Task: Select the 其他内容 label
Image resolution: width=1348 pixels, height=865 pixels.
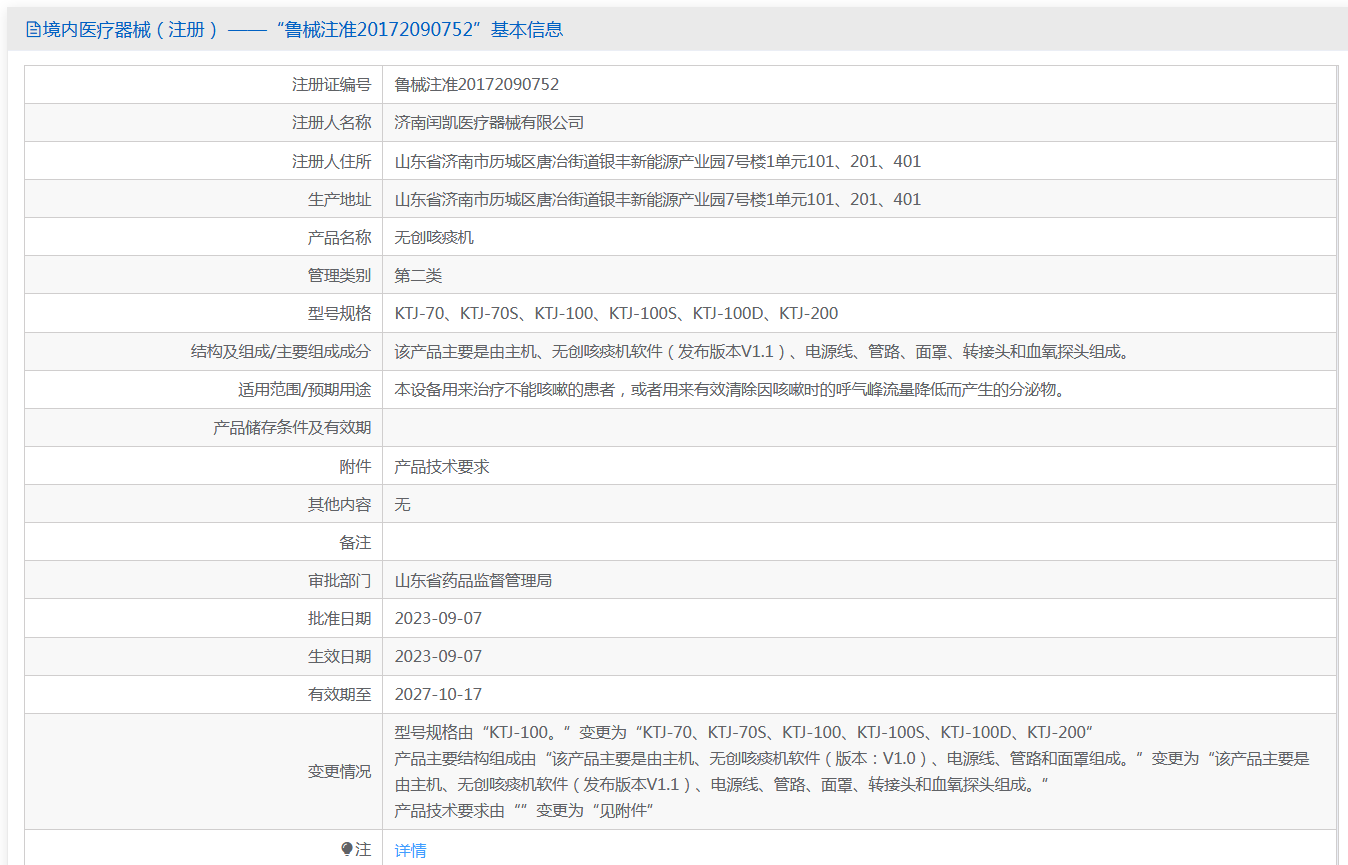Action: click(x=339, y=504)
